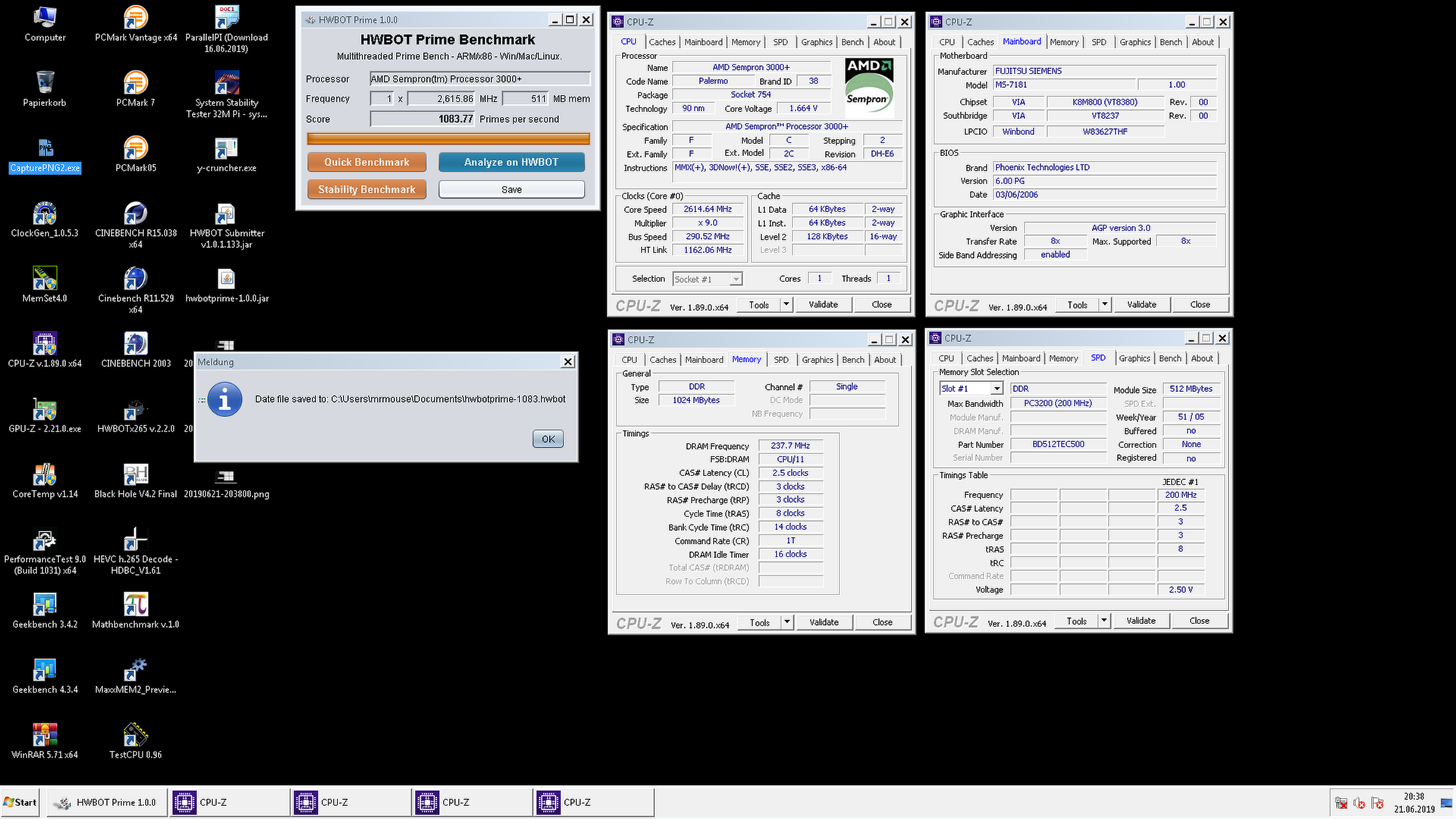Open the Computer desktop icon

click(45, 24)
